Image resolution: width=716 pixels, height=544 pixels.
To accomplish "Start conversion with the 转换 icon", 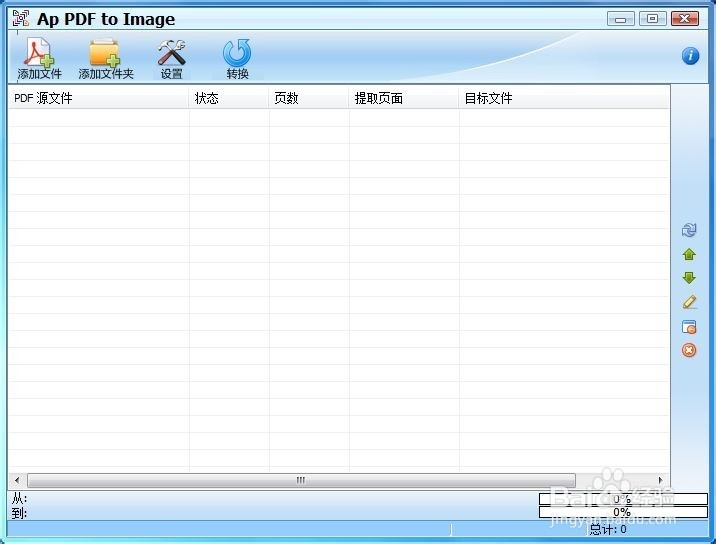I will (237, 58).
